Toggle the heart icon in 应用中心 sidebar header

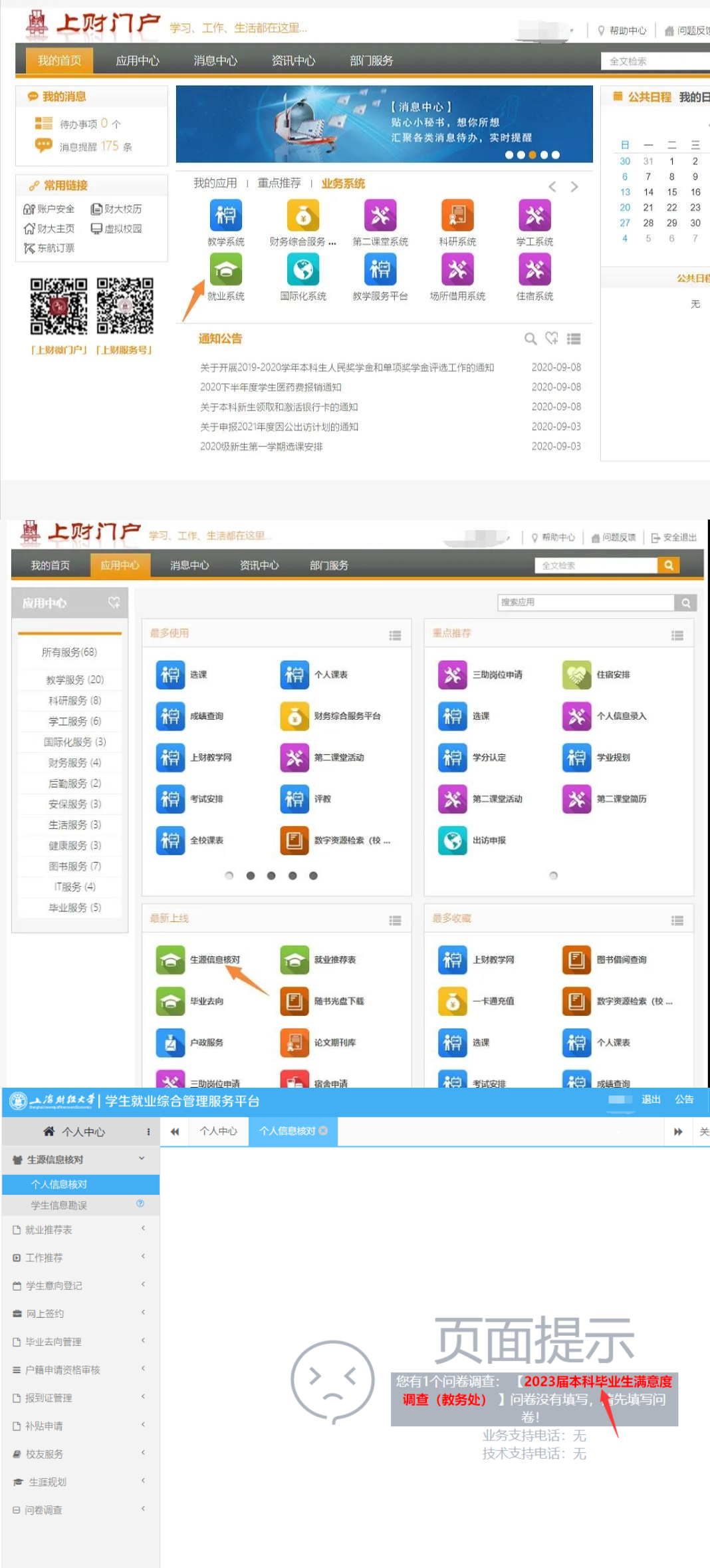pyautogui.click(x=114, y=602)
